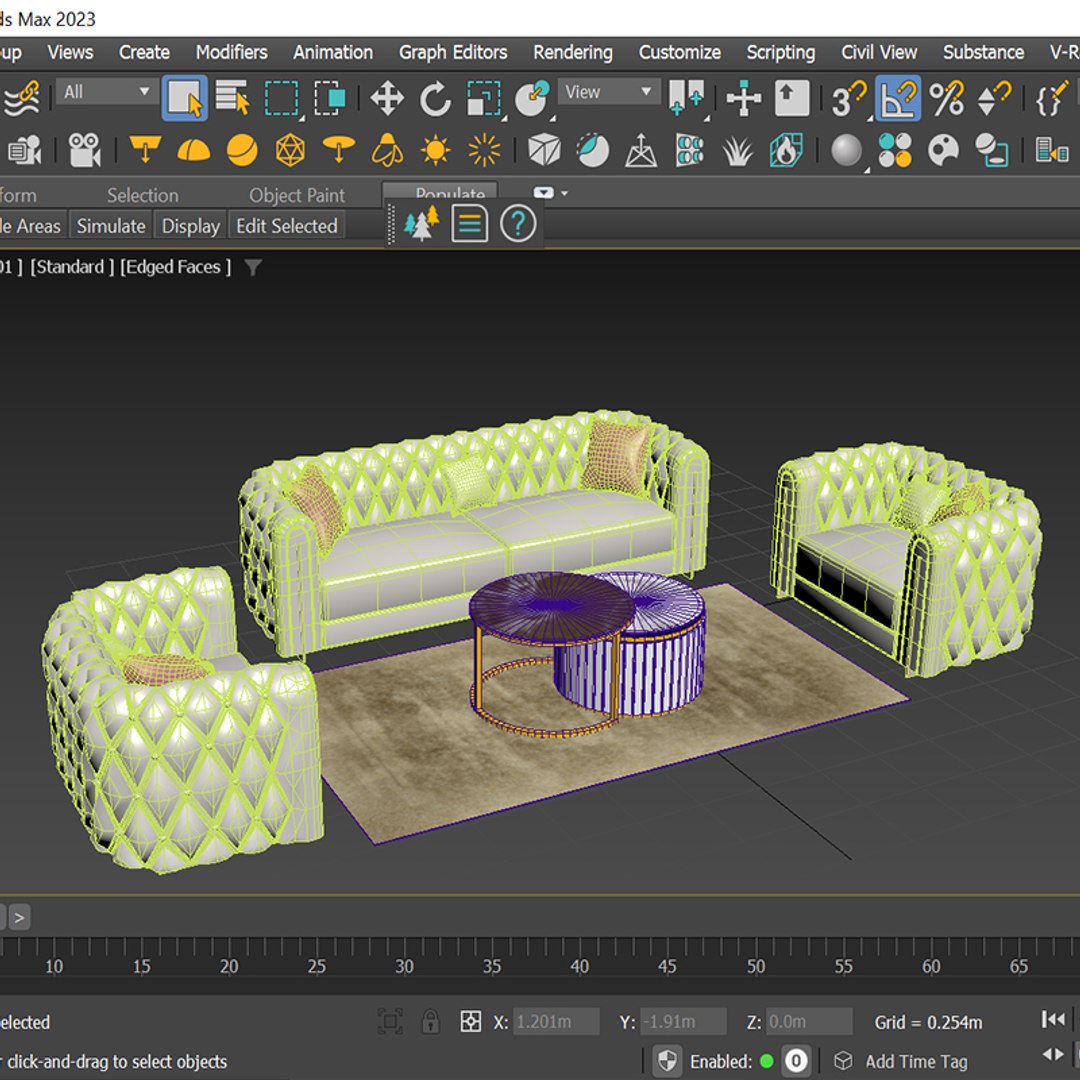Open the Graph Editors menu
Image resolution: width=1080 pixels, height=1080 pixels.
[x=453, y=52]
